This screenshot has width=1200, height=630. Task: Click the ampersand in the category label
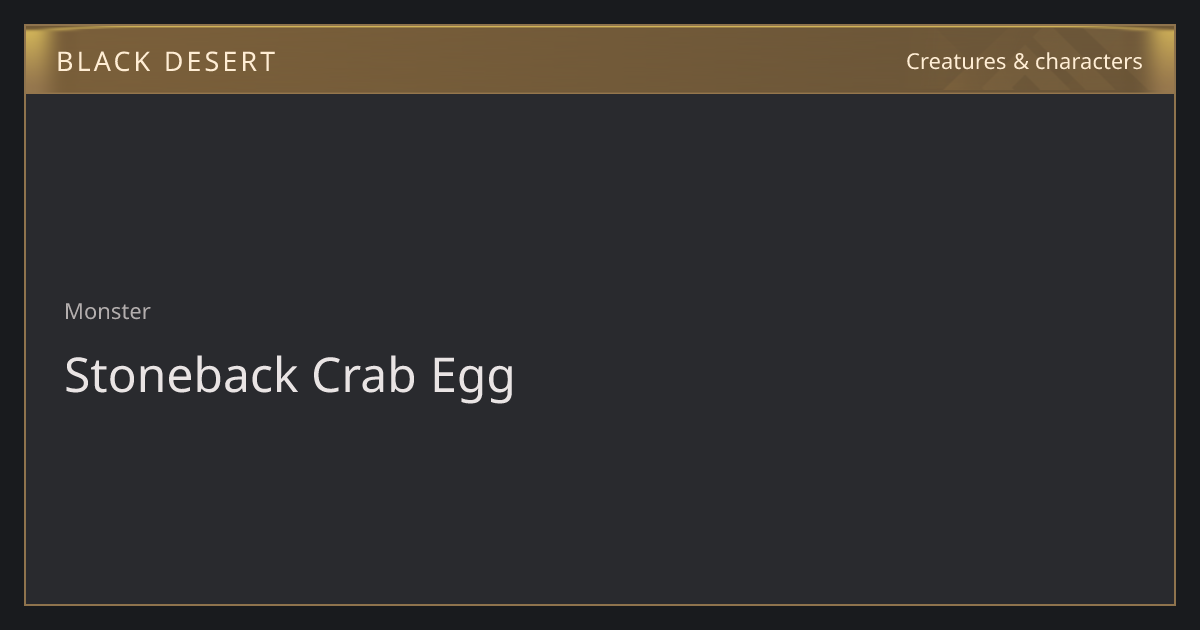[x=1020, y=61]
